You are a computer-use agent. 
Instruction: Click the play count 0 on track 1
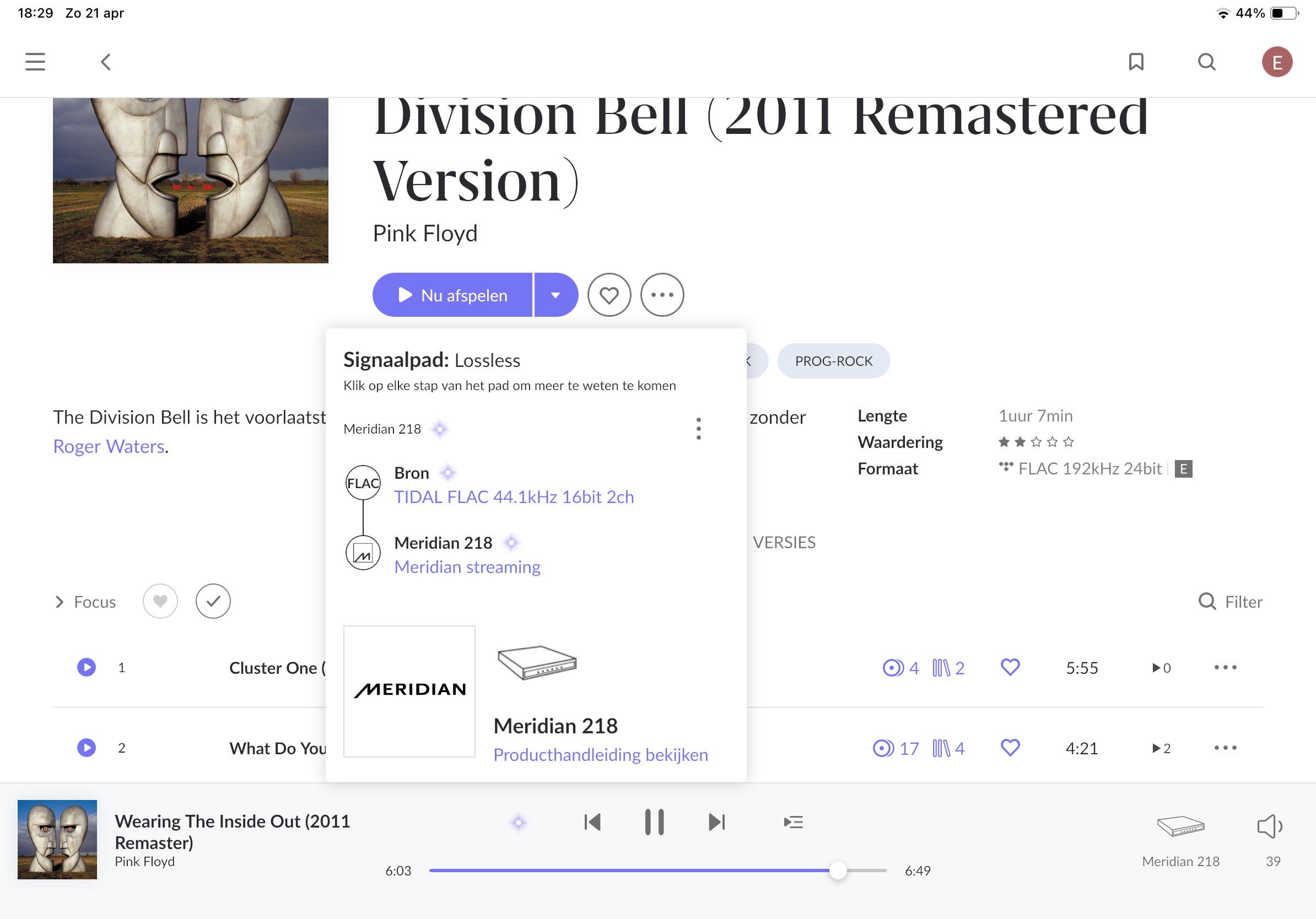tap(1161, 668)
